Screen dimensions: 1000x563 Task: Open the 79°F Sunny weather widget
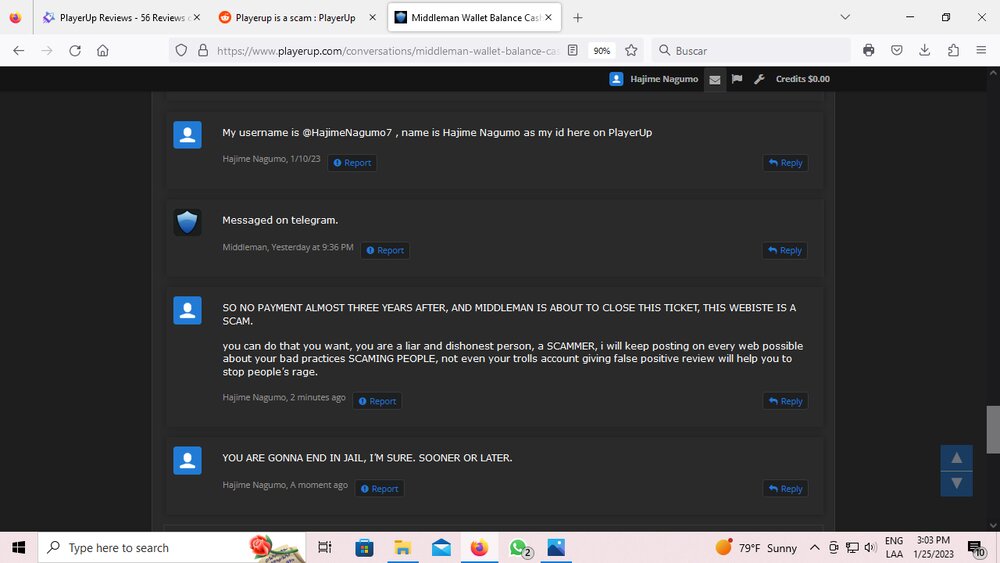(756, 548)
